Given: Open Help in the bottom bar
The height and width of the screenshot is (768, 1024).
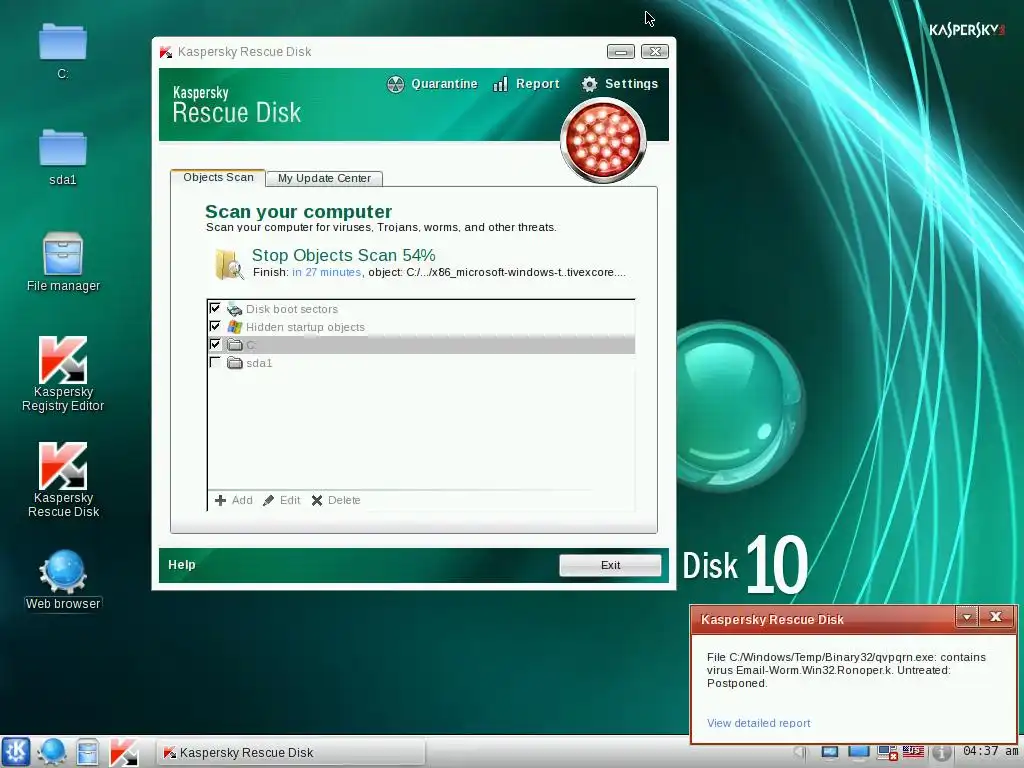Looking at the screenshot, I should click(182, 565).
